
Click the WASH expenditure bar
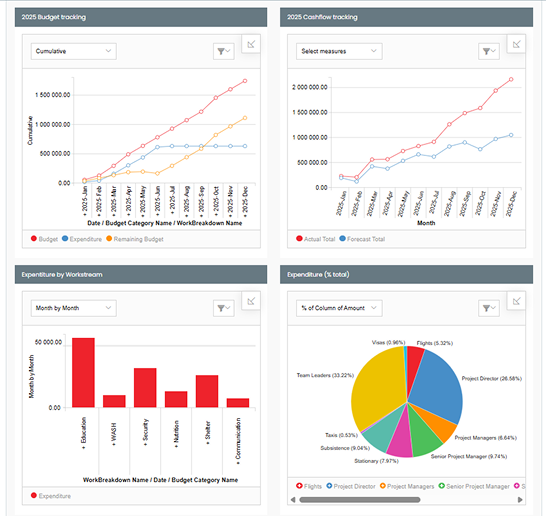pyautogui.click(x=114, y=401)
